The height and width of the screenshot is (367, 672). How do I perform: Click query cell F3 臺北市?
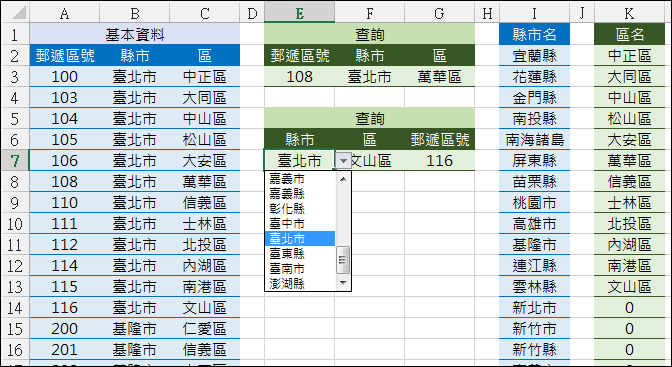point(369,76)
